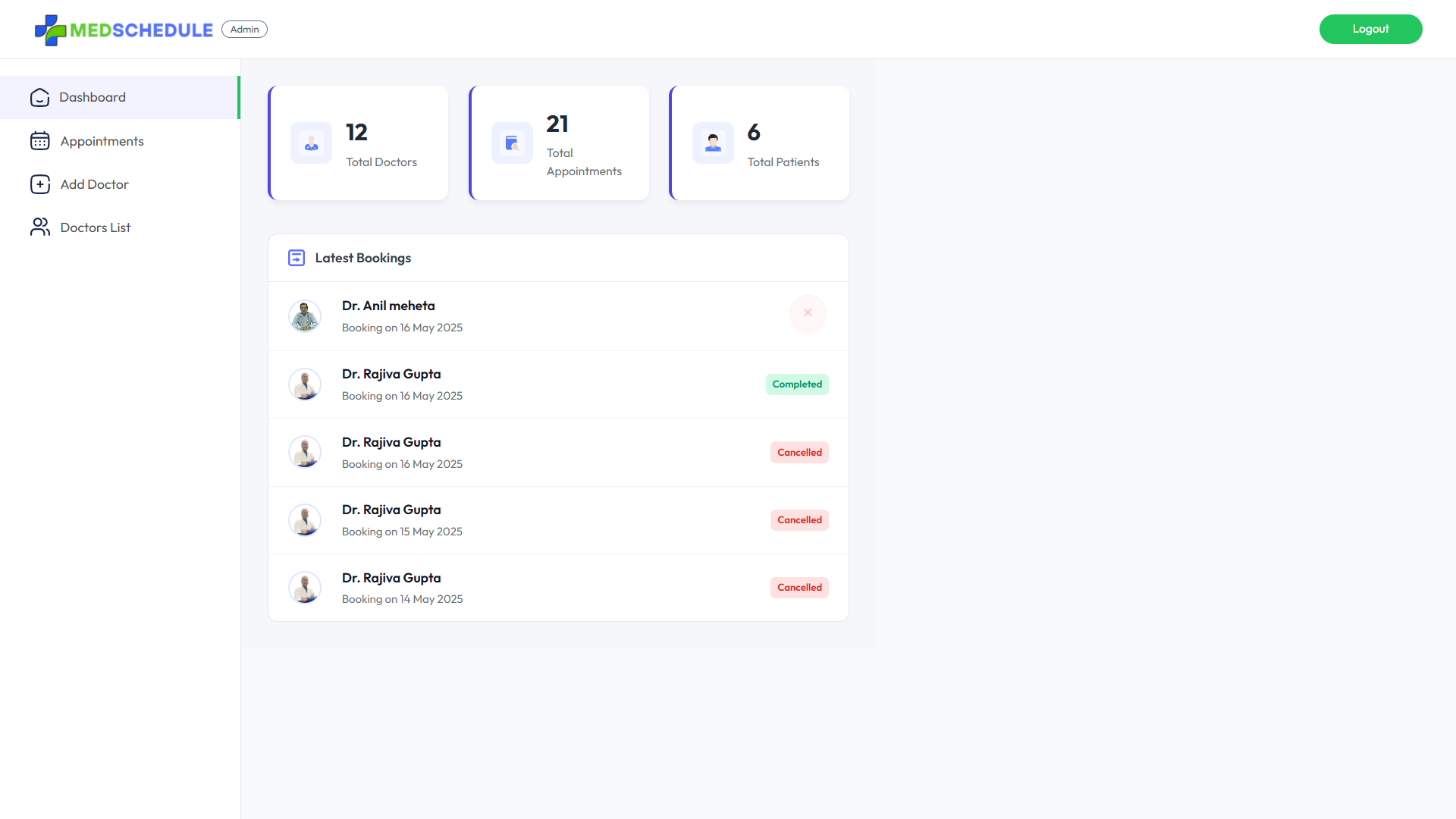Click the MedSchedule cross logo icon
Viewport: 1456px width, 819px height.
point(50,30)
